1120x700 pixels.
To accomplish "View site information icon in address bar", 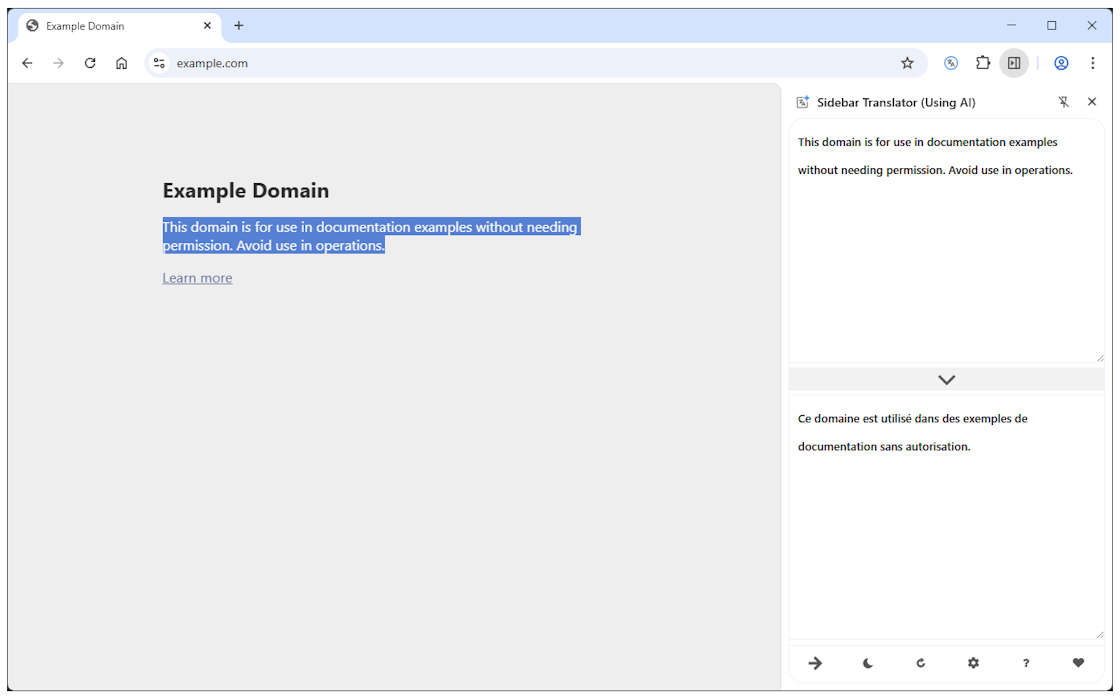I will click(159, 63).
